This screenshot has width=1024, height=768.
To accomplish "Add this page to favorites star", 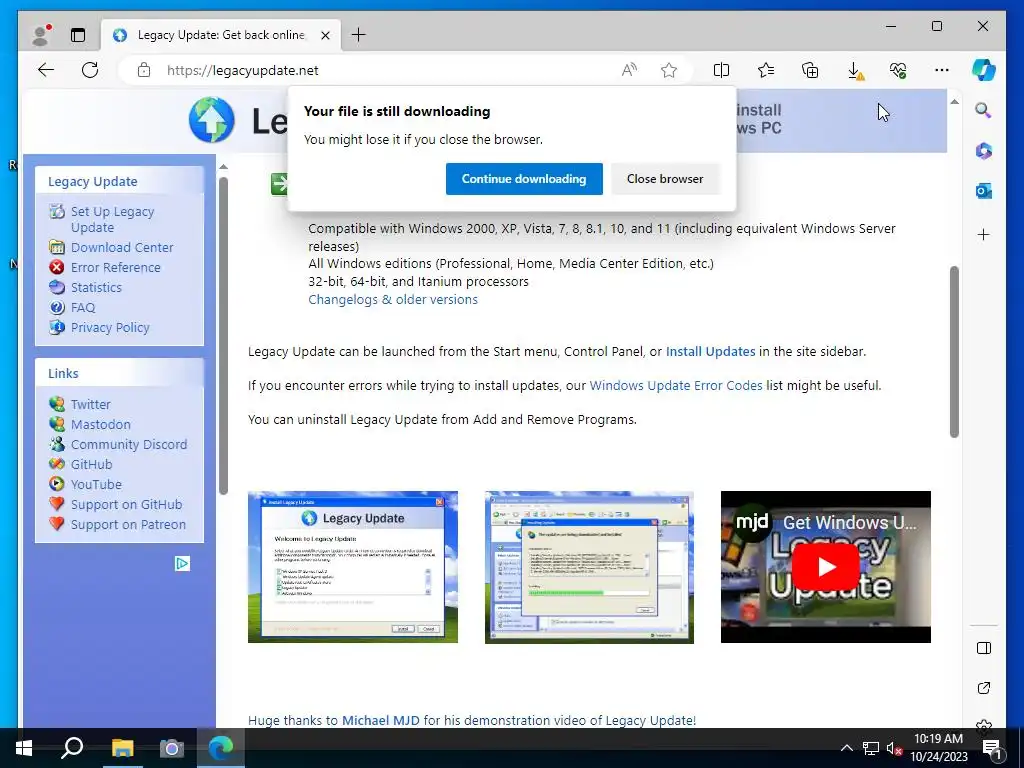I will coord(669,70).
